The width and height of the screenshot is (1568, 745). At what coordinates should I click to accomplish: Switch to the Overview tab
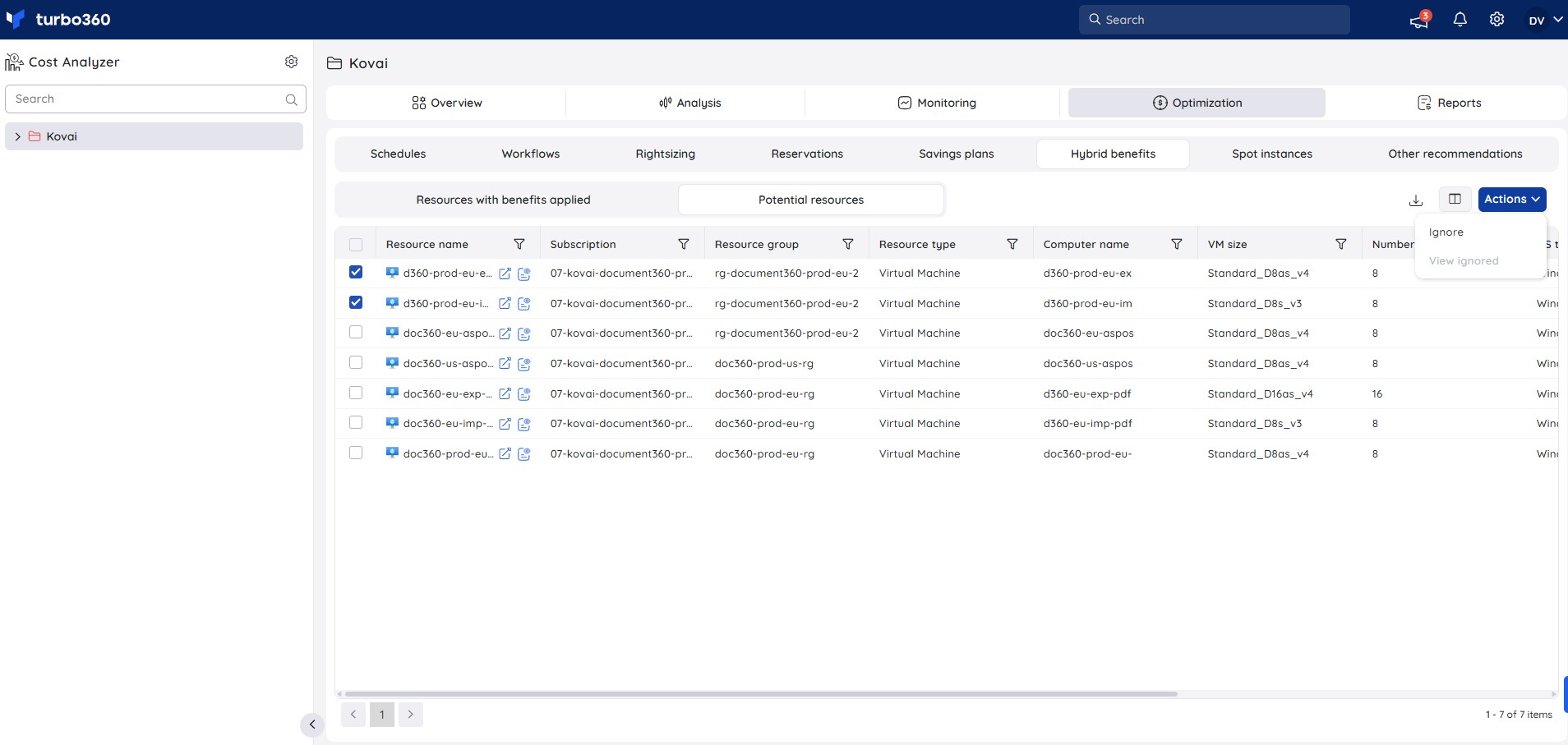[446, 103]
